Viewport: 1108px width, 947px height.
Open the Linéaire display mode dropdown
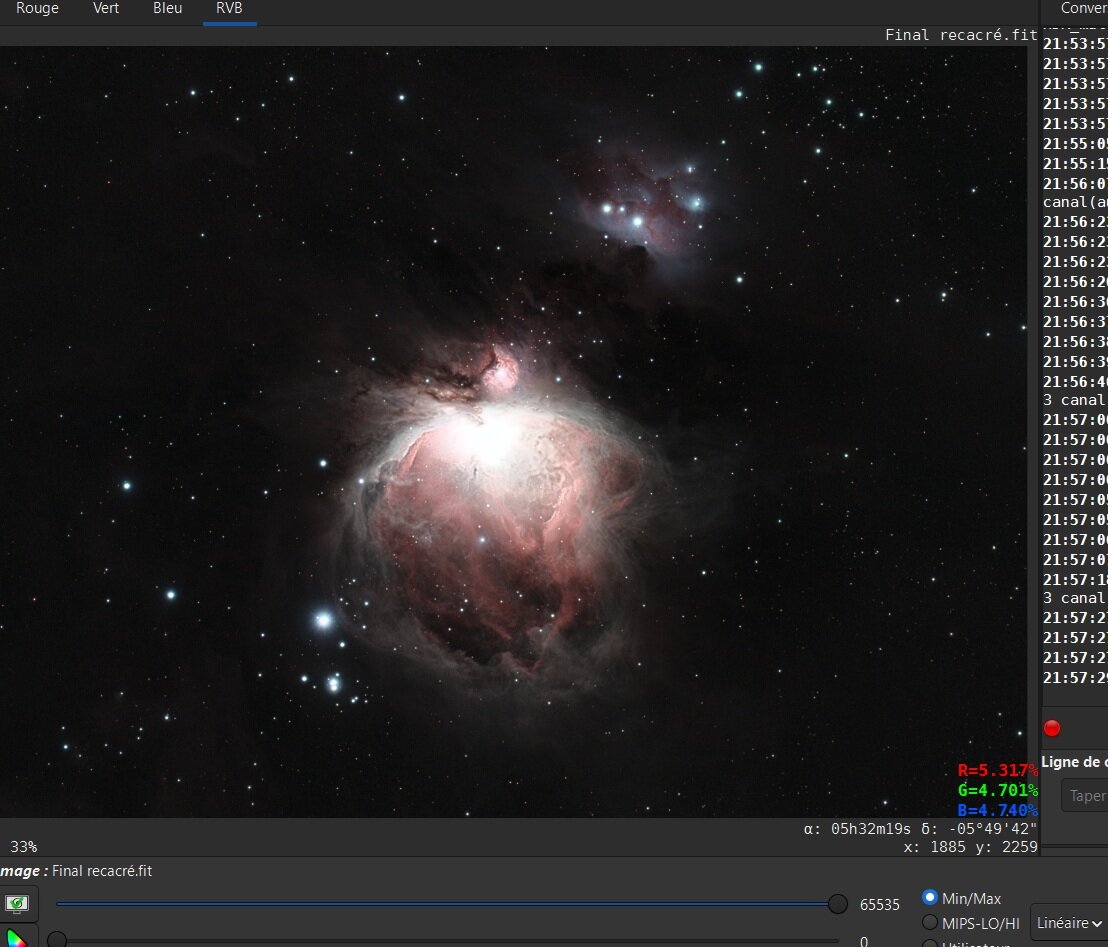(1068, 923)
